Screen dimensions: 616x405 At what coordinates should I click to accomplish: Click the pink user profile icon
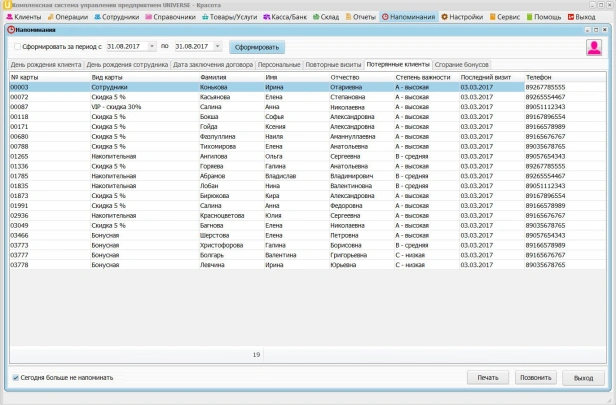(594, 48)
